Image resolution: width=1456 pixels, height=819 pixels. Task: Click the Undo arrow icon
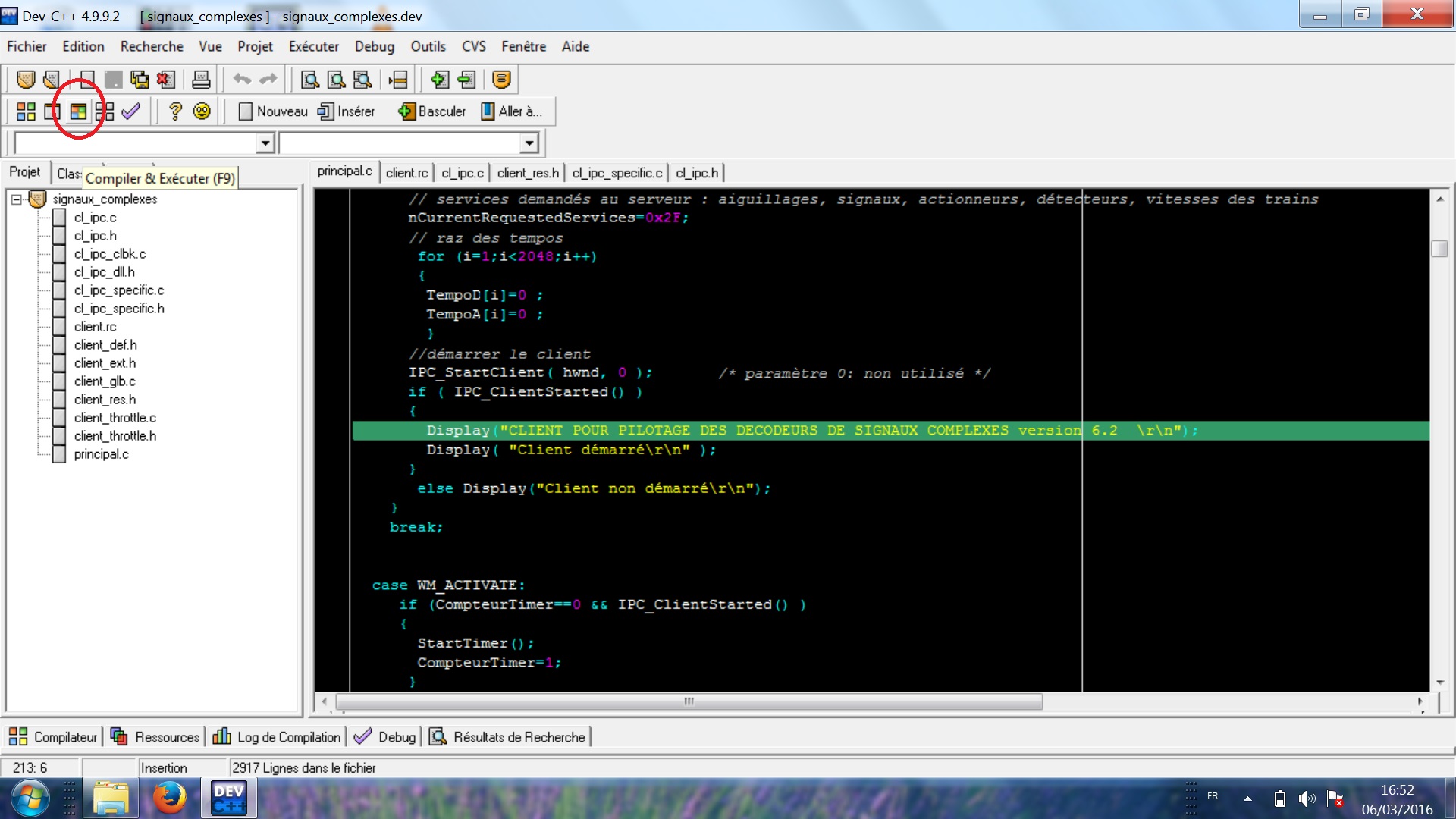[x=242, y=79]
